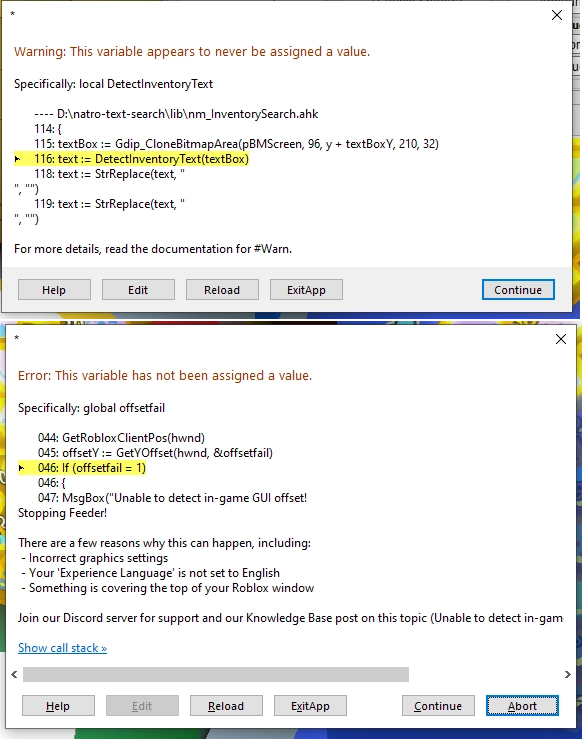The width and height of the screenshot is (582, 744).
Task: Click 'There are a few reasons why' line
Action: point(164,543)
